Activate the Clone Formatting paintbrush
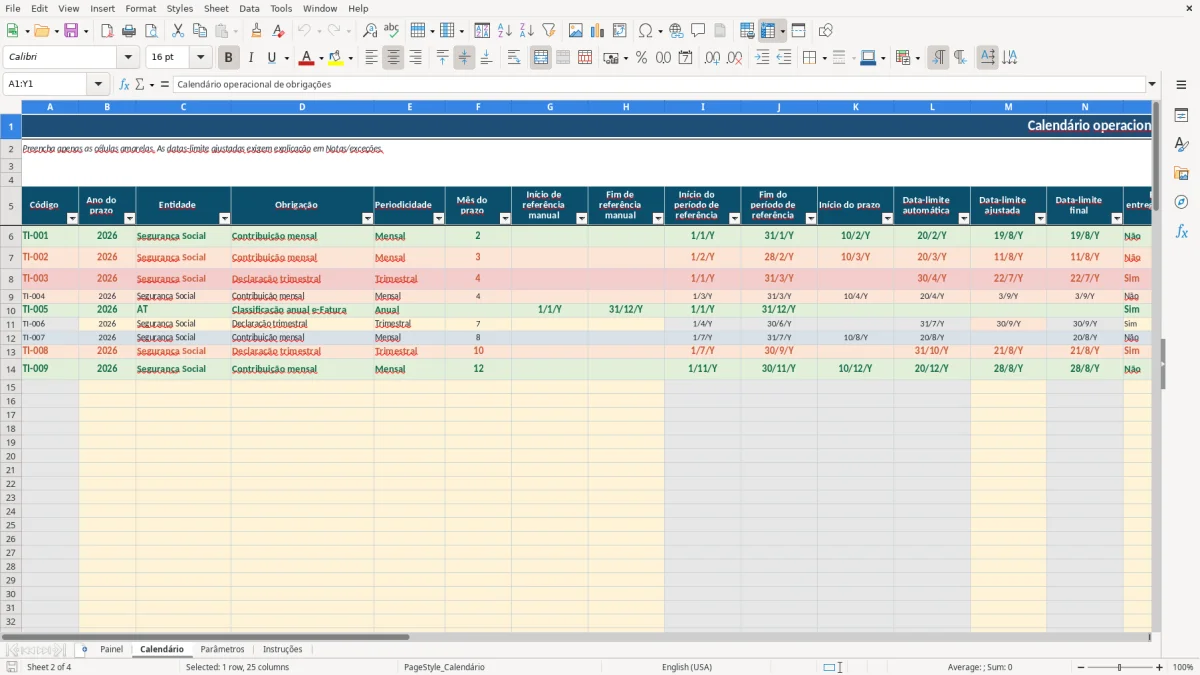1200x675 pixels. (x=256, y=31)
